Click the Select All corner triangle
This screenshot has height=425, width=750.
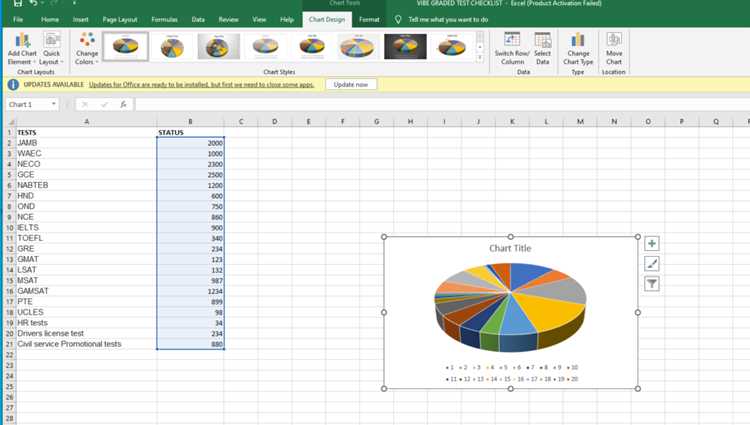11,122
